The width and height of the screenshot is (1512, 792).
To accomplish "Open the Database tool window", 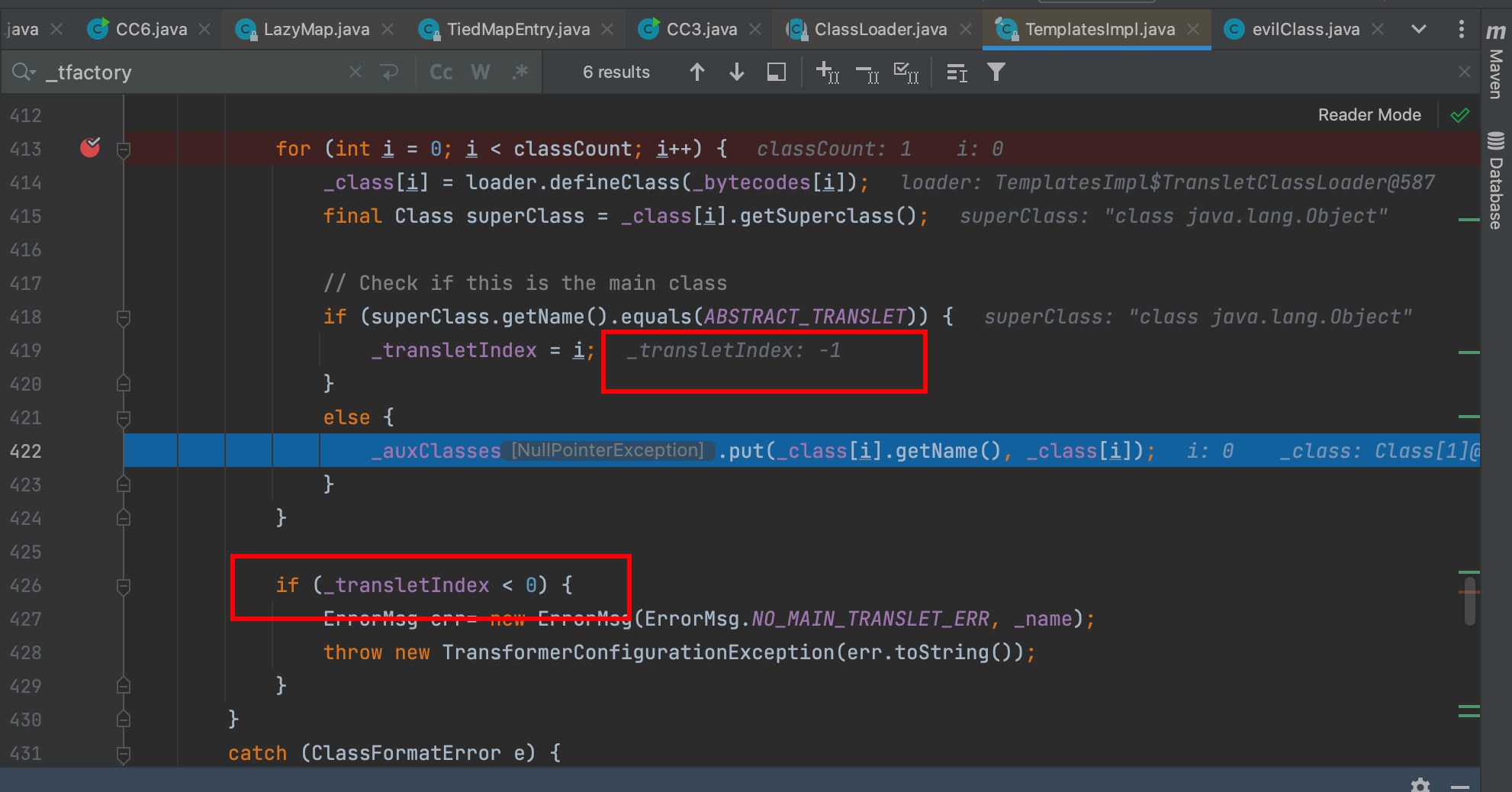I will point(1496,180).
